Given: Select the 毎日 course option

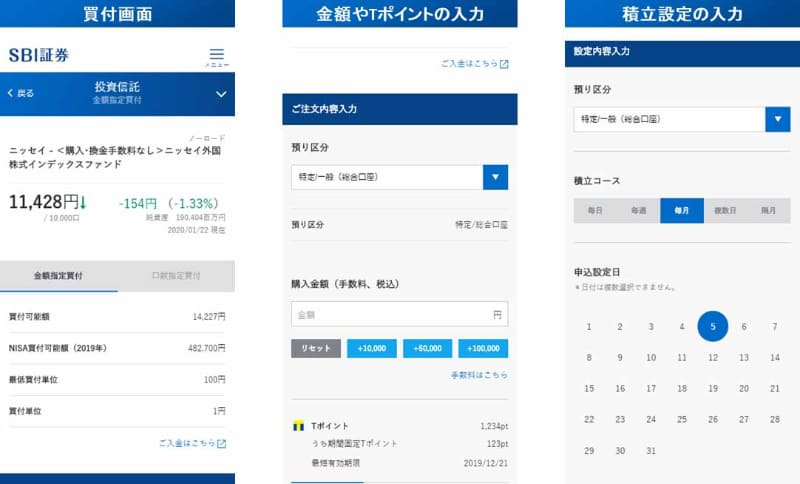Looking at the screenshot, I should pos(595,211).
